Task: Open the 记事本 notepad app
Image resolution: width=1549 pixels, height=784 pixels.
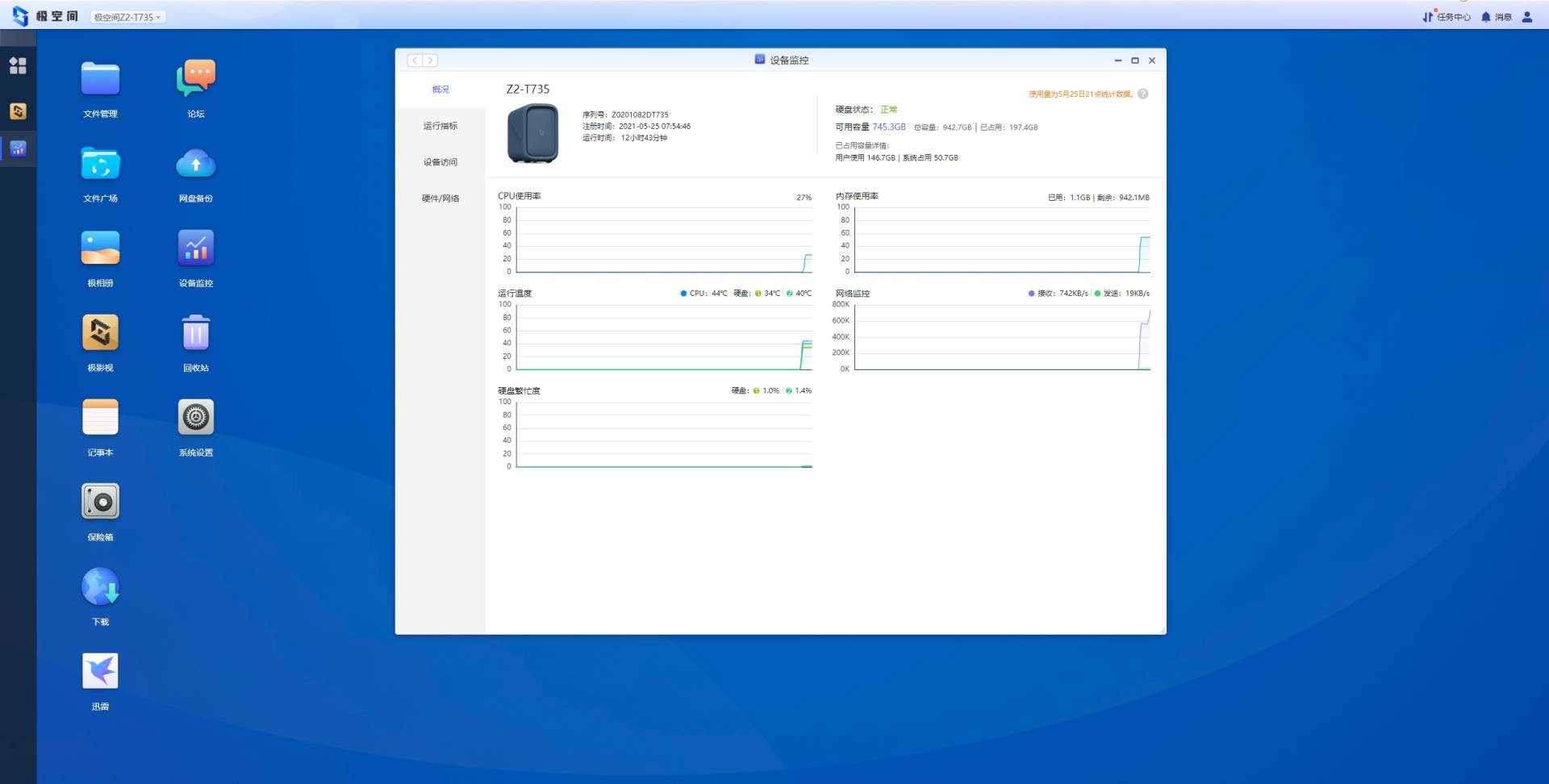Action: (x=100, y=418)
